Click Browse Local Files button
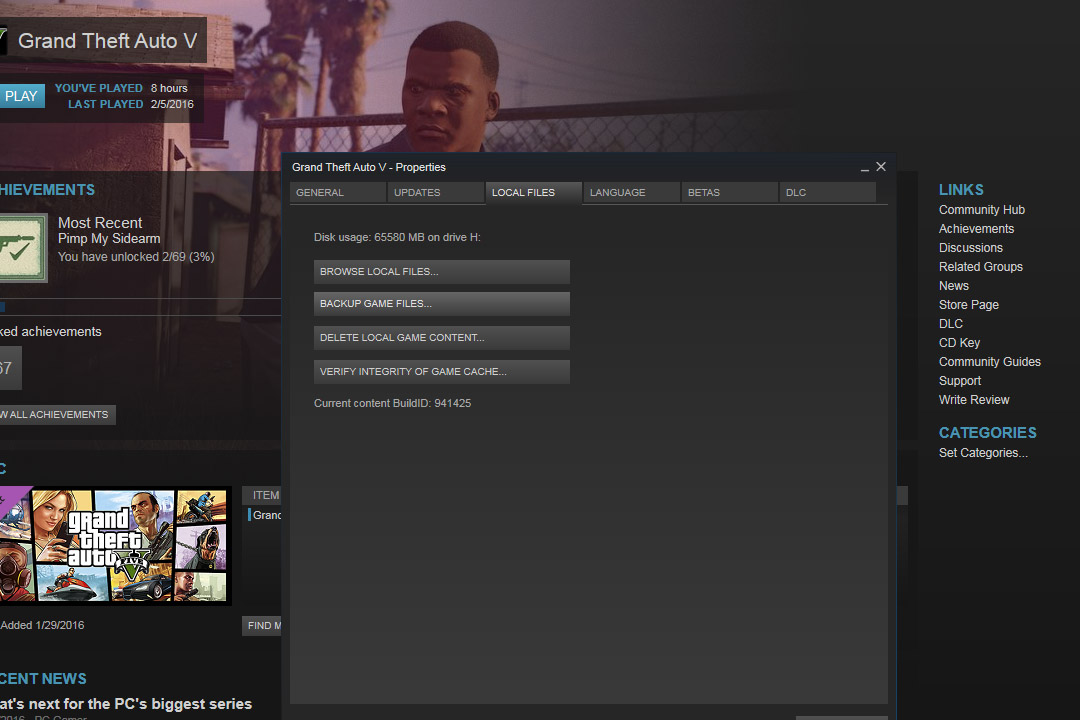Screen dimensions: 1080x720 442,271
